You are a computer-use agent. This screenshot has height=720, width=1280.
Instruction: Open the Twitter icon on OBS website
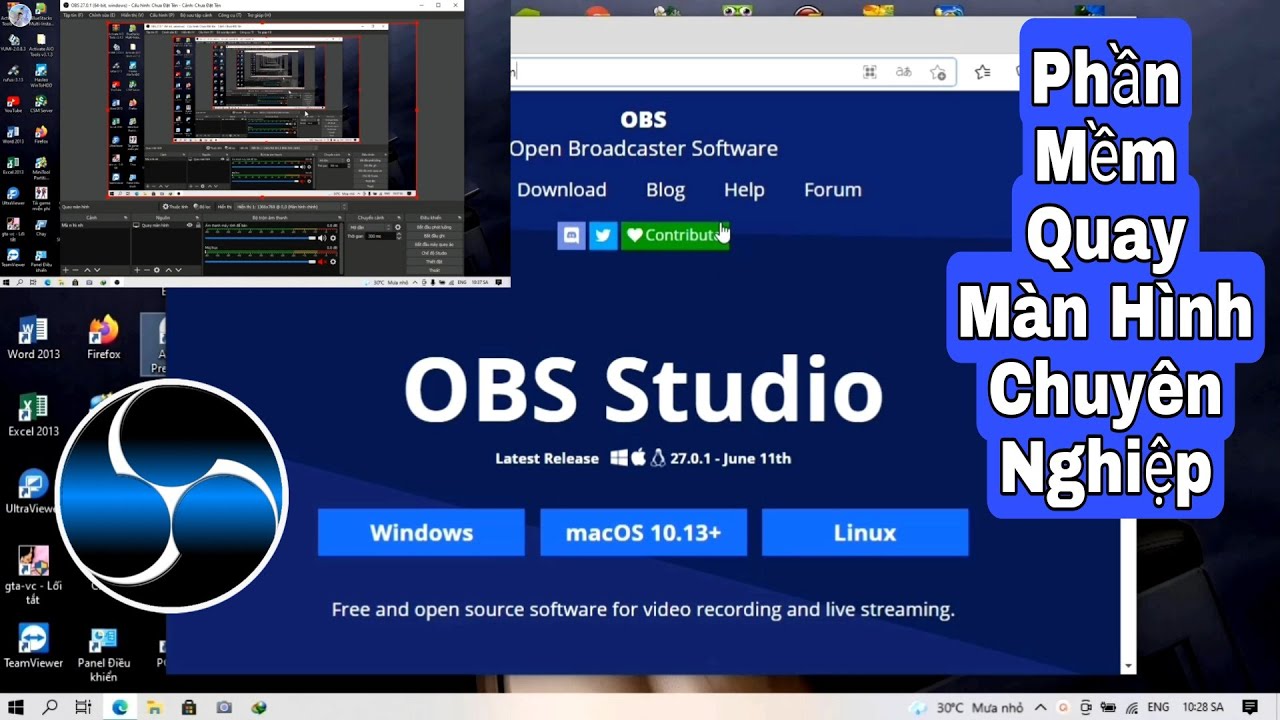[603, 236]
